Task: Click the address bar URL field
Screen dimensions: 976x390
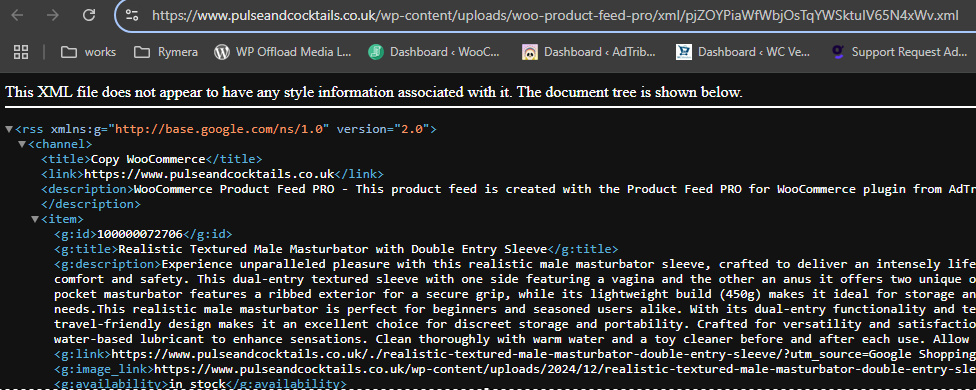Action: click(x=555, y=16)
